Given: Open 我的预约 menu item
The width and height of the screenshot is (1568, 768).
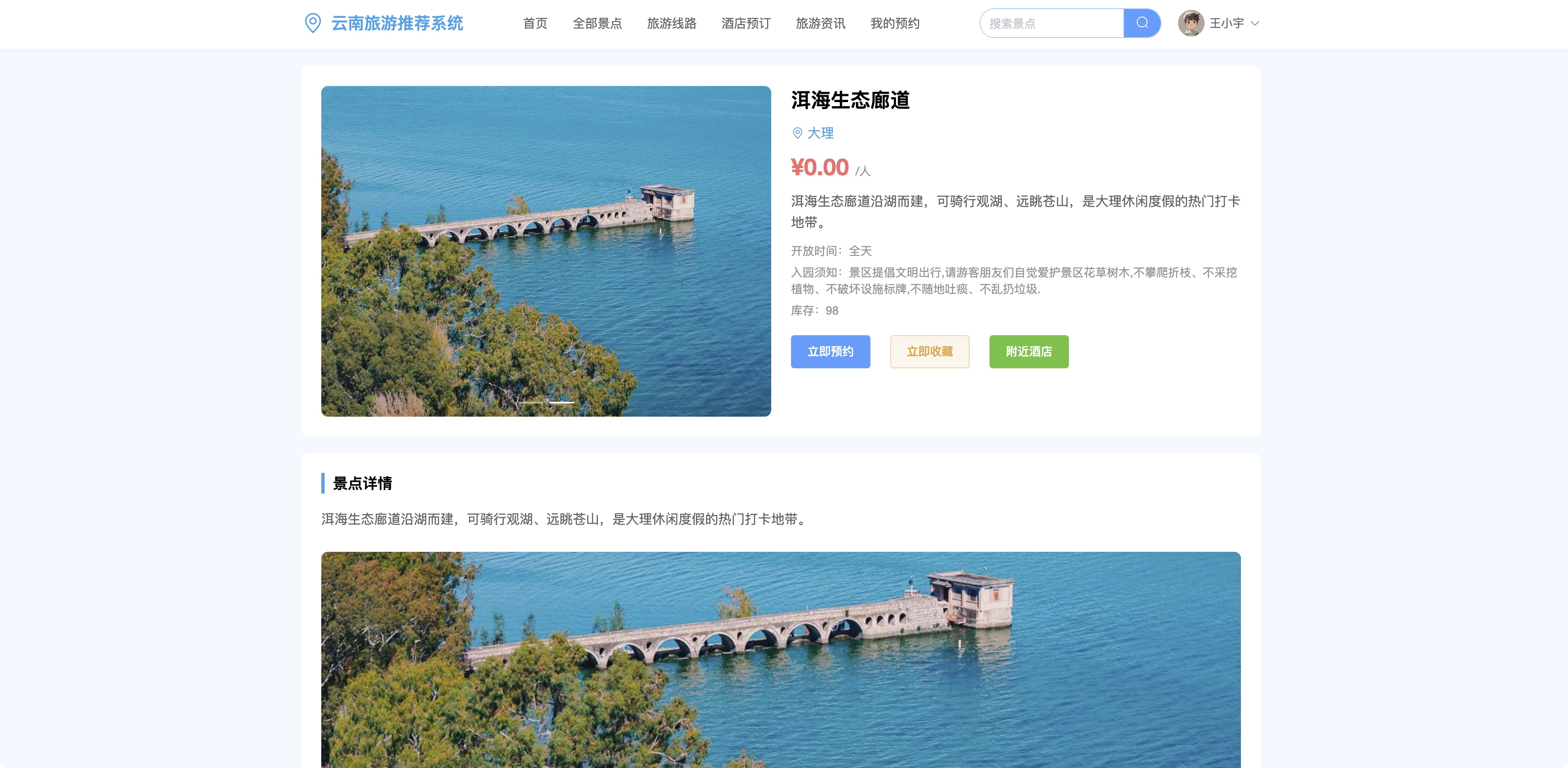Looking at the screenshot, I should click(895, 23).
